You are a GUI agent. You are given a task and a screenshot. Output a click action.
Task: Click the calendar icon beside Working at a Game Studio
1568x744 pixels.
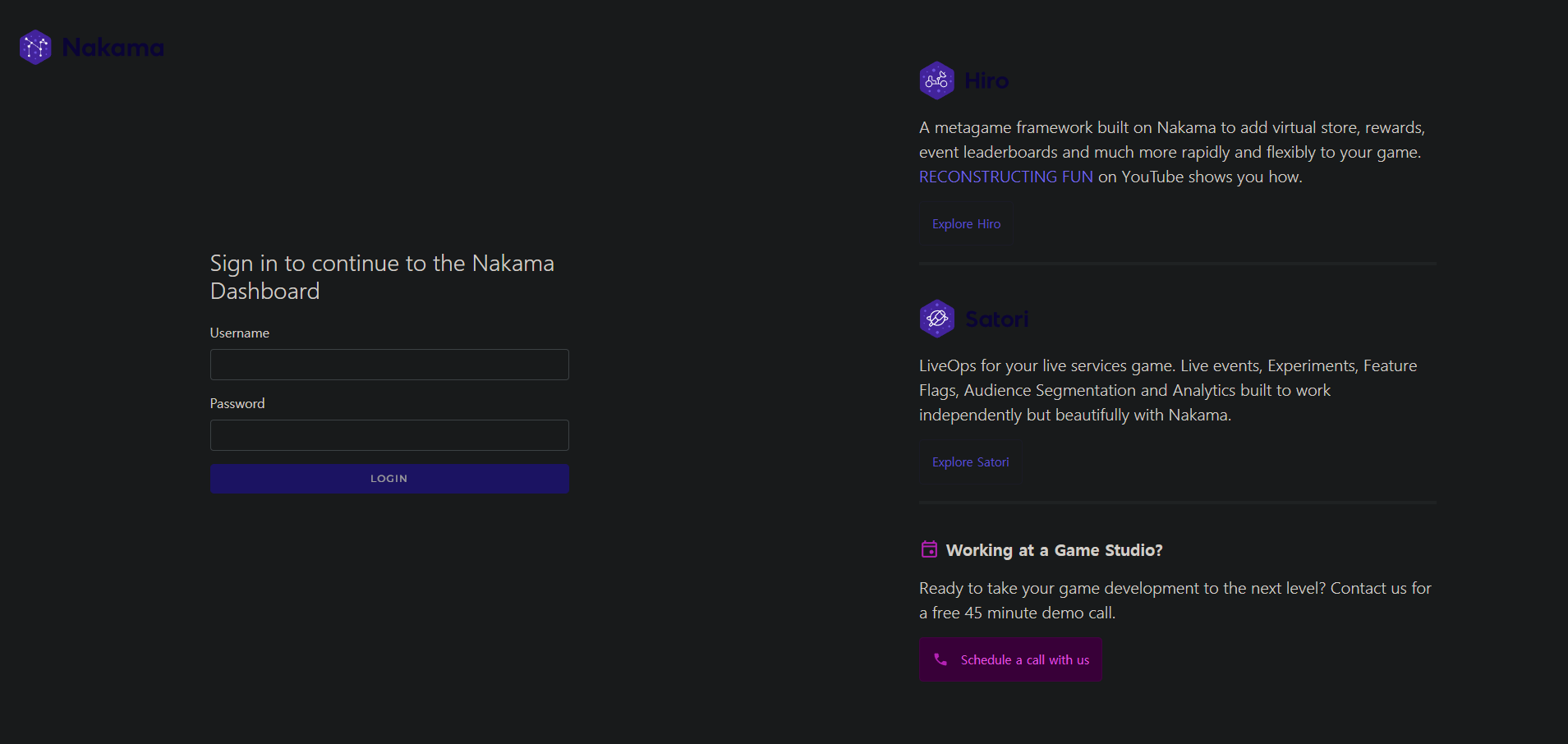click(929, 549)
